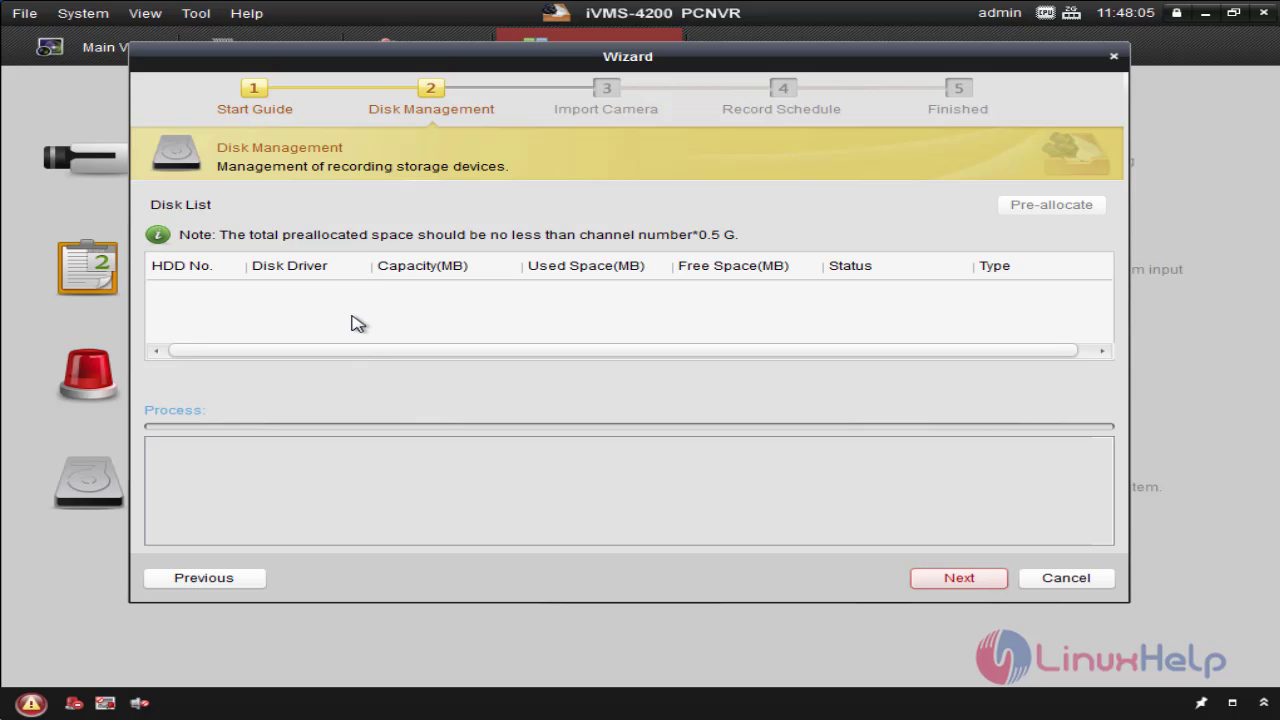Click the clear alarm icon in bottom bar
Image resolution: width=1280 pixels, height=720 pixels.
[74, 703]
